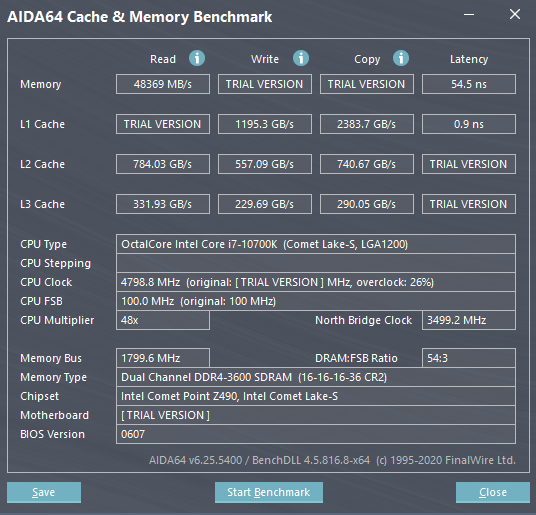Close the window with the X icon

(515, 14)
